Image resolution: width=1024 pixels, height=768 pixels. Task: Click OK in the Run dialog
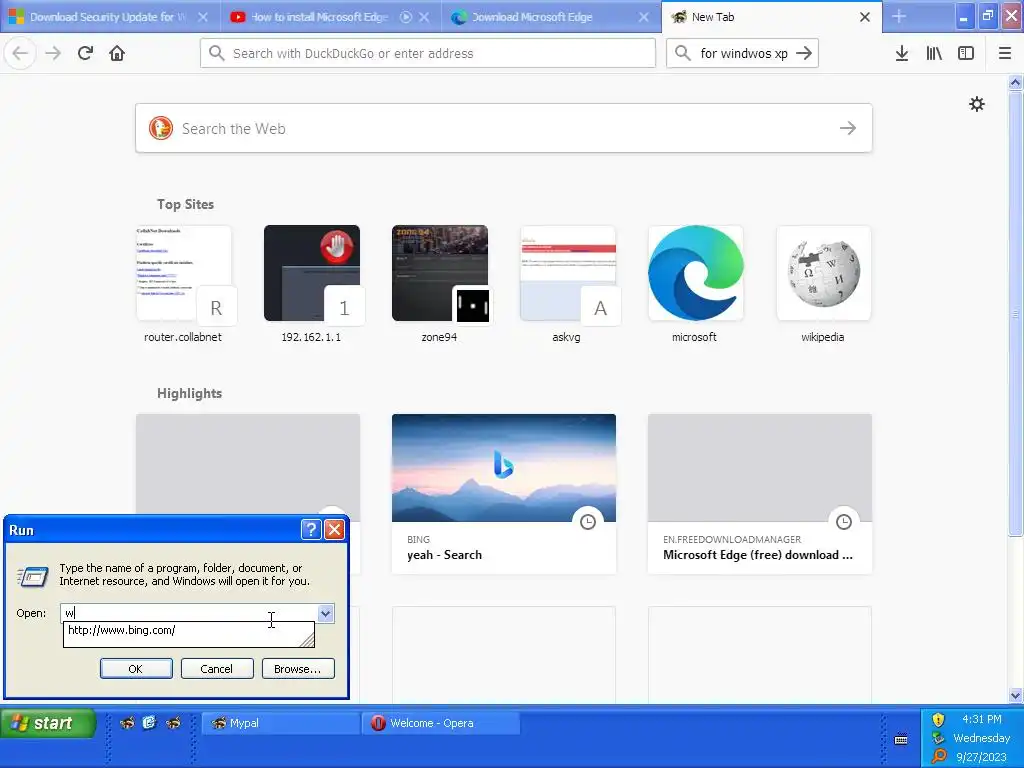point(136,669)
